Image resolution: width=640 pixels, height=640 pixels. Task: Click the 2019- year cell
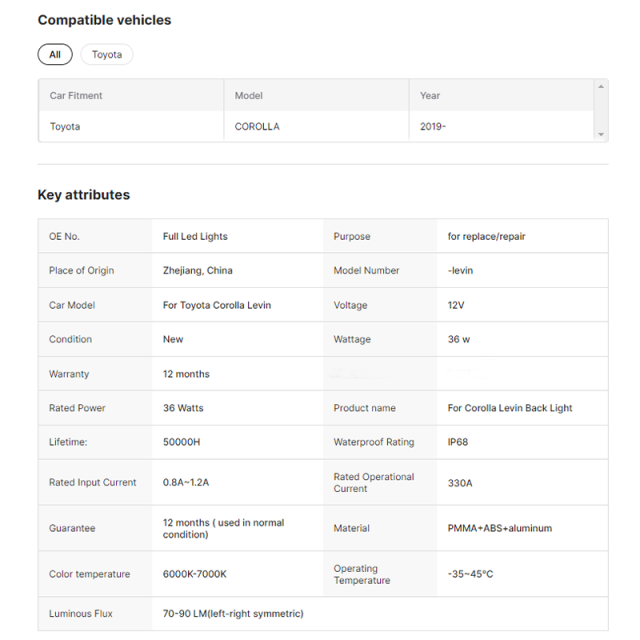click(433, 127)
